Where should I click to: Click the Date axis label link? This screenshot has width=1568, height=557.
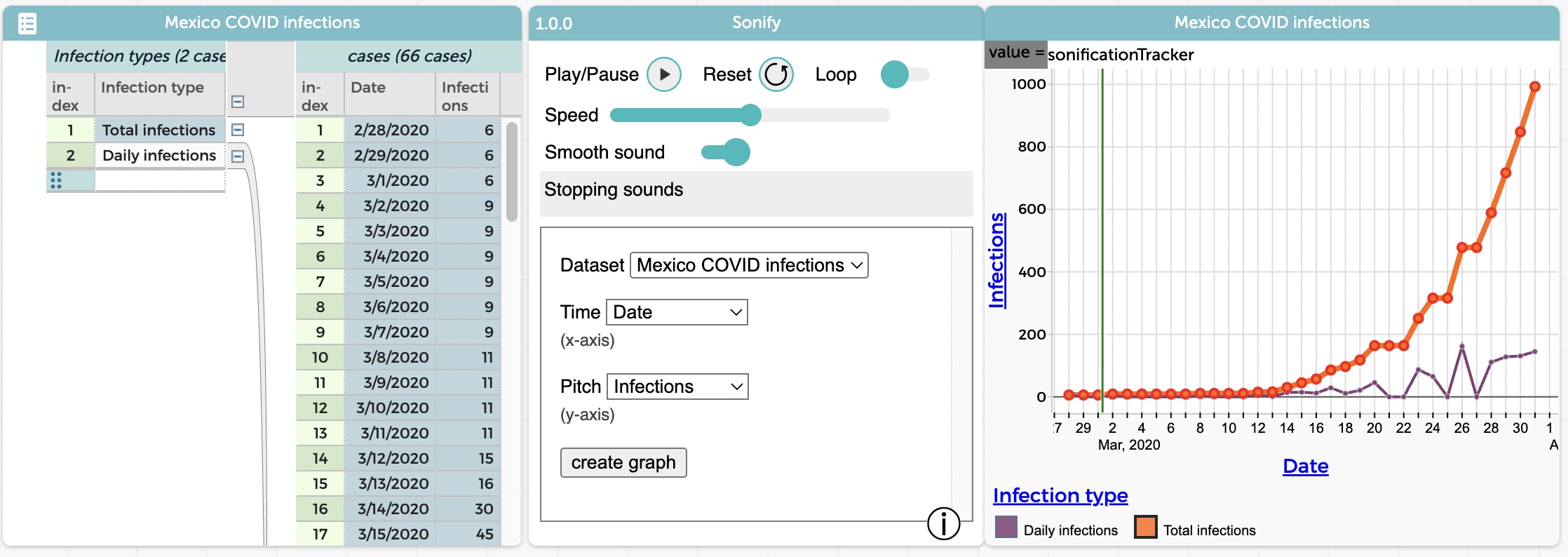pos(1305,467)
